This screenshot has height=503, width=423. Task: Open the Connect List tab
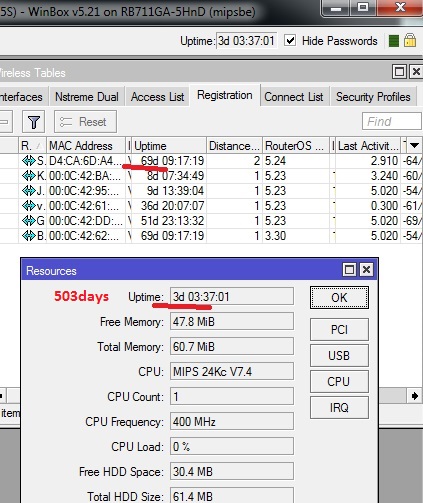coord(294,97)
